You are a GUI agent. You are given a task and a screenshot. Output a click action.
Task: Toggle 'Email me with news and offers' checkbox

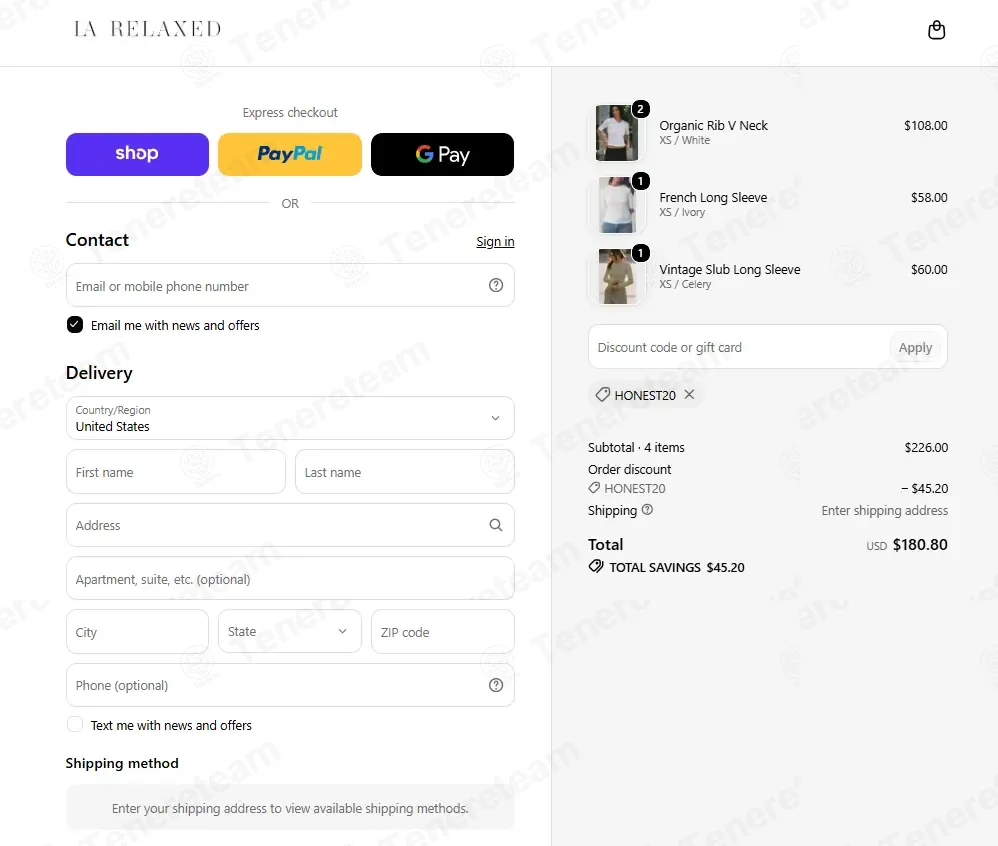74,325
